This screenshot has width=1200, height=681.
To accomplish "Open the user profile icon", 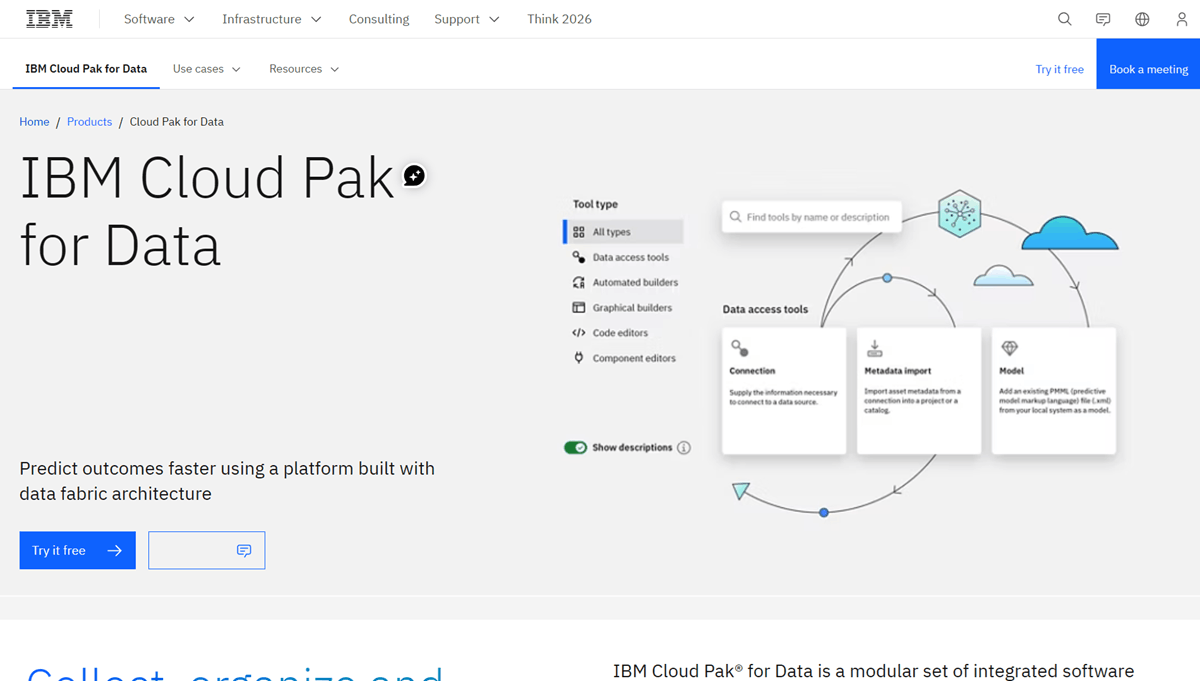I will click(1181, 19).
